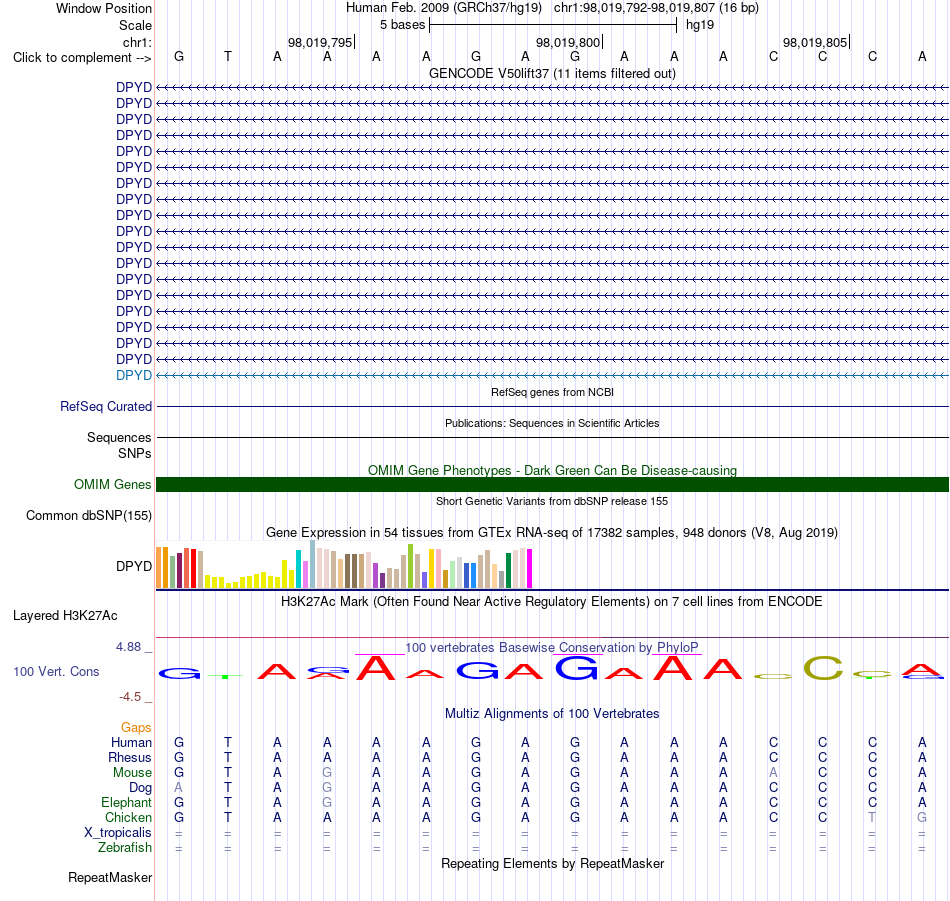Click 'Gene Expression in 54 tissues from GTEx' title
This screenshot has width=950, height=901.
[x=552, y=533]
